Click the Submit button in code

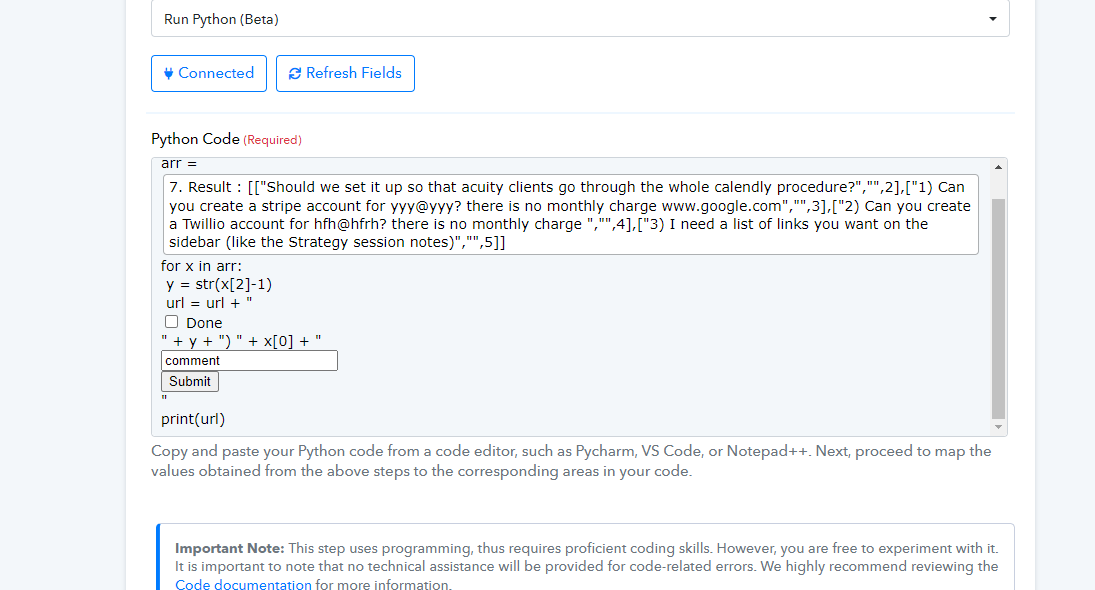190,381
